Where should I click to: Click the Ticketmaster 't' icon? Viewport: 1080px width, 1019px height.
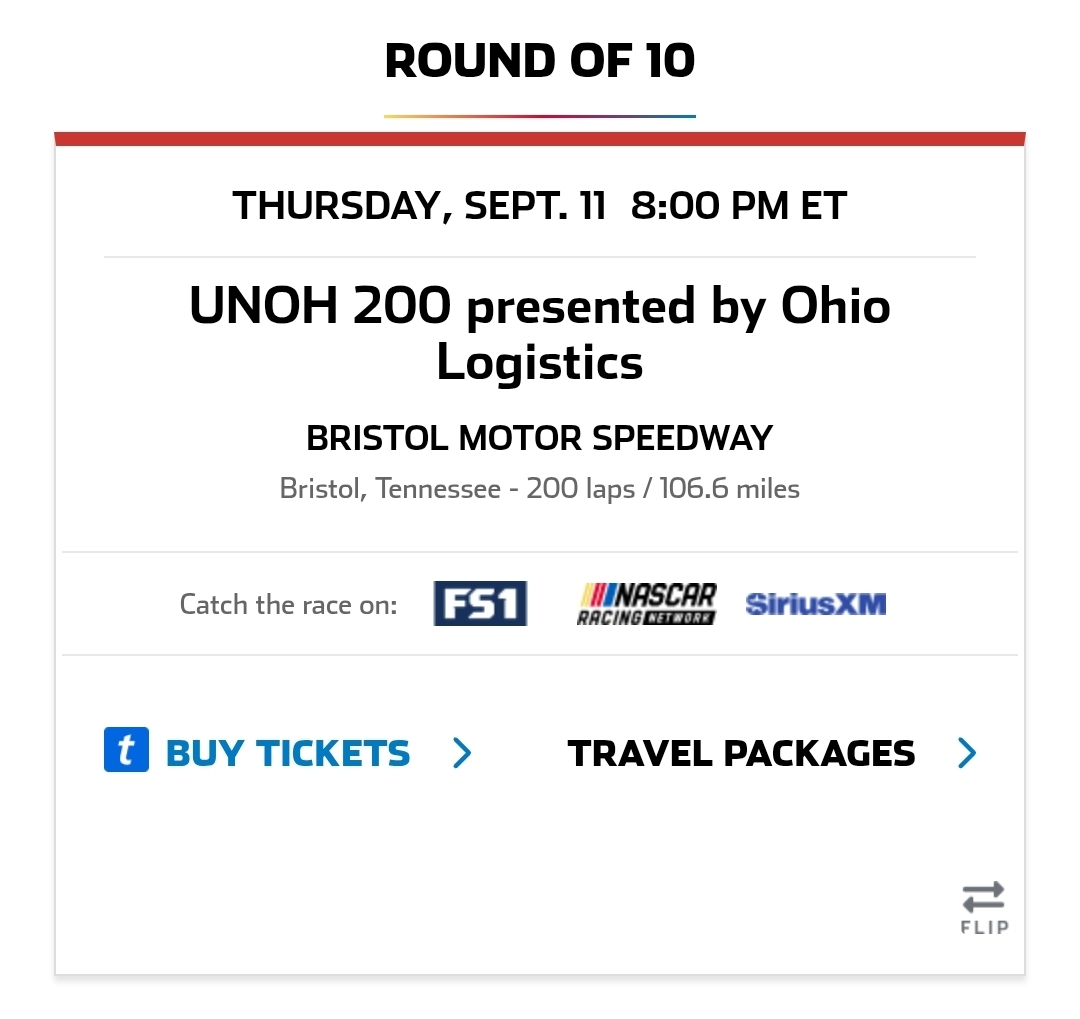tap(126, 750)
